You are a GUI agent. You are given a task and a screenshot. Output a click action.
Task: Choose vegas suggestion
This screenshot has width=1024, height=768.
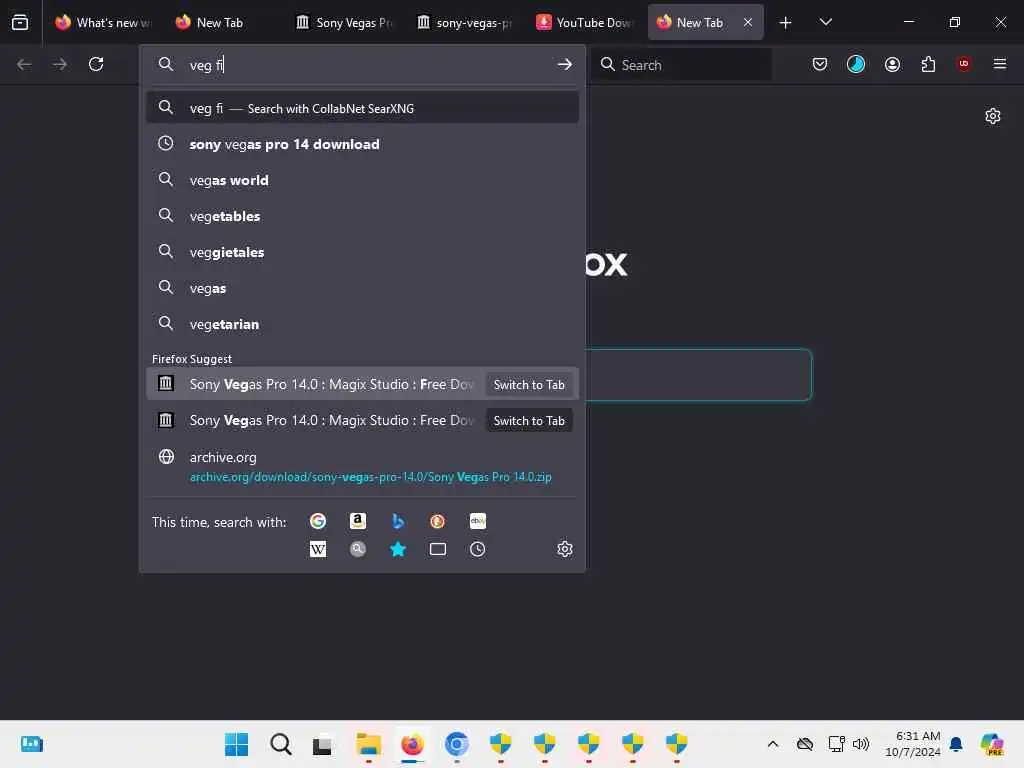coord(362,288)
